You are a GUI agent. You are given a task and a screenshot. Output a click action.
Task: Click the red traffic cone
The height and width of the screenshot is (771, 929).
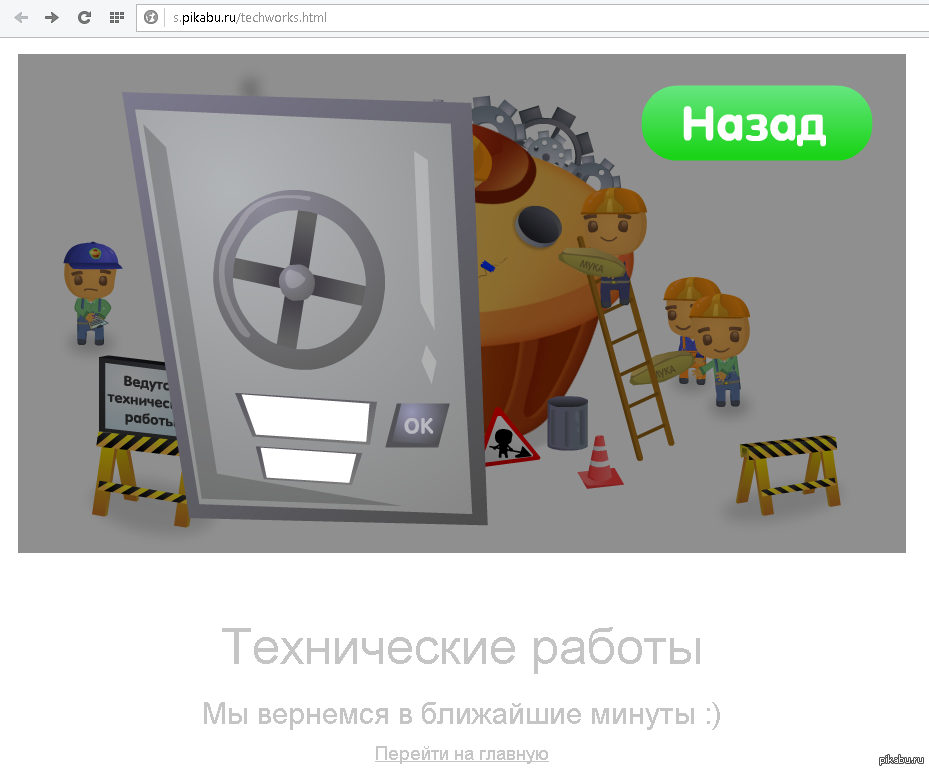point(600,462)
